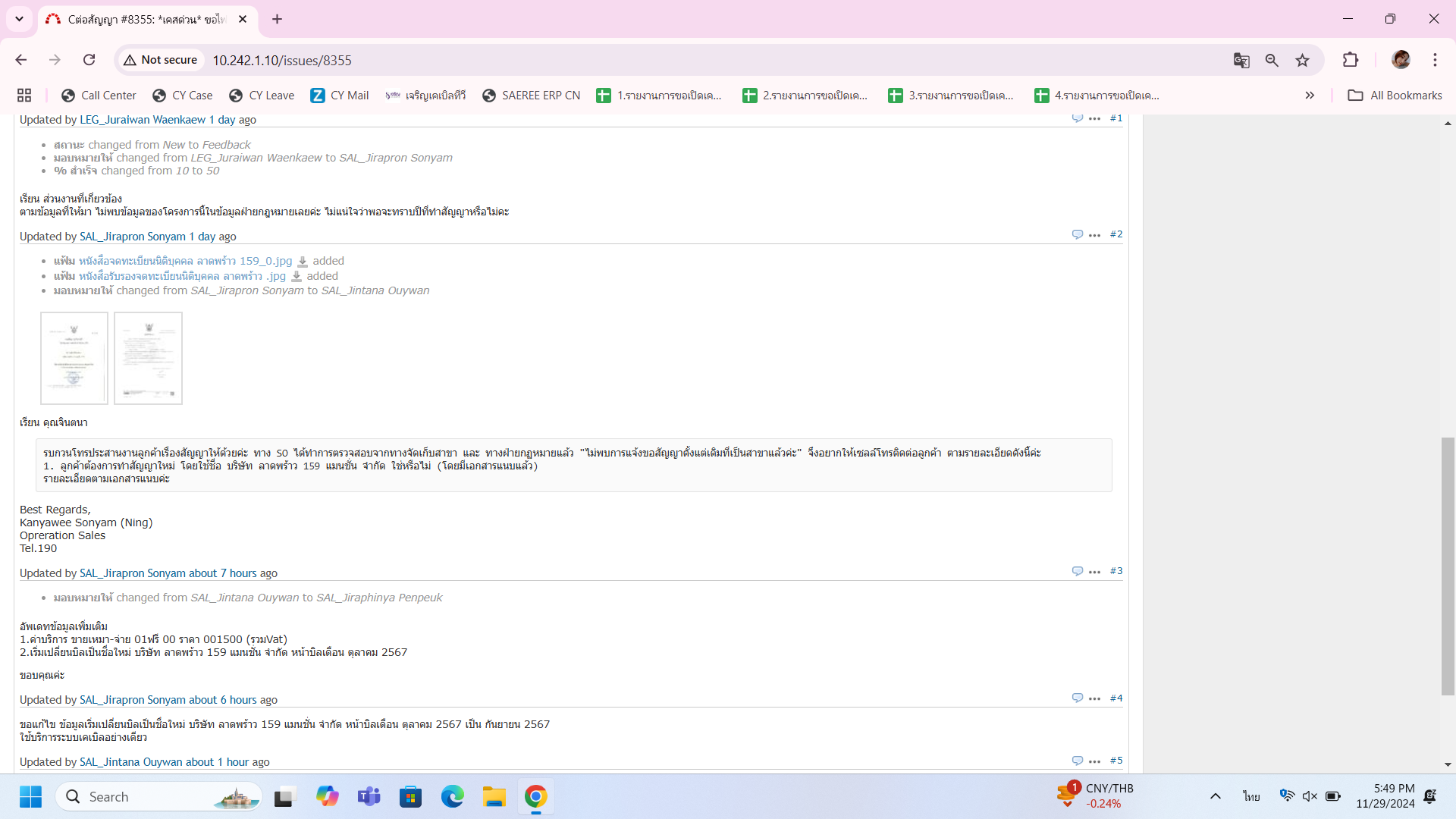Open the second attached document thumbnail
The image size is (1456, 819).
[x=148, y=358]
